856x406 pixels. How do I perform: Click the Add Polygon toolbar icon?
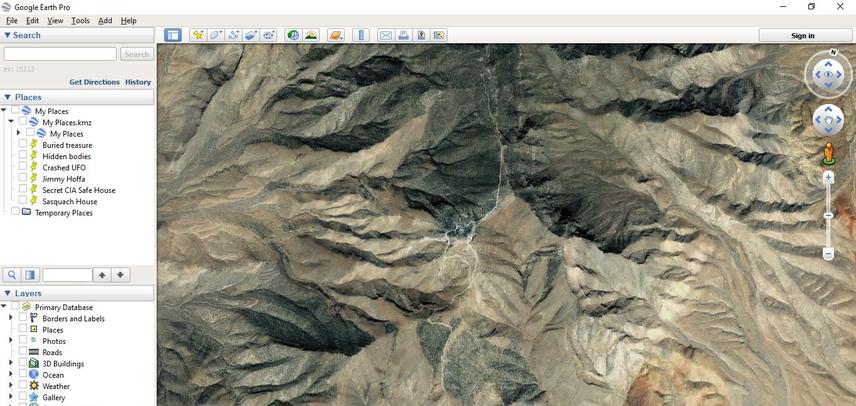click(216, 35)
